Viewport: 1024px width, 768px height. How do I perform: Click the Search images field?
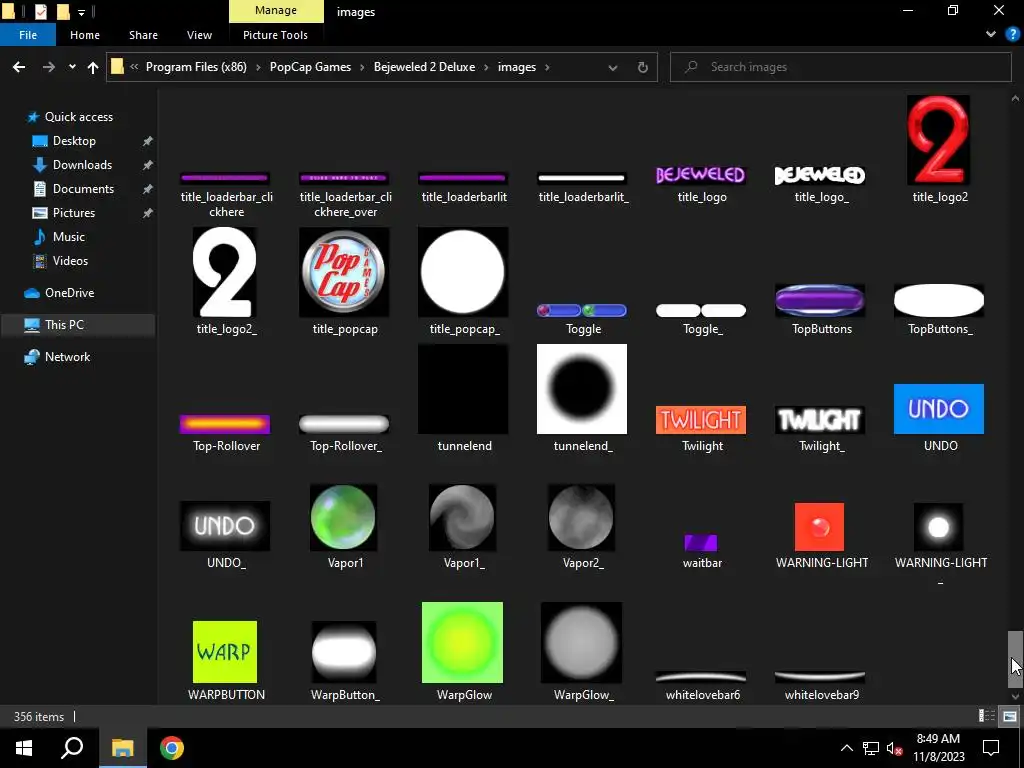pos(840,67)
